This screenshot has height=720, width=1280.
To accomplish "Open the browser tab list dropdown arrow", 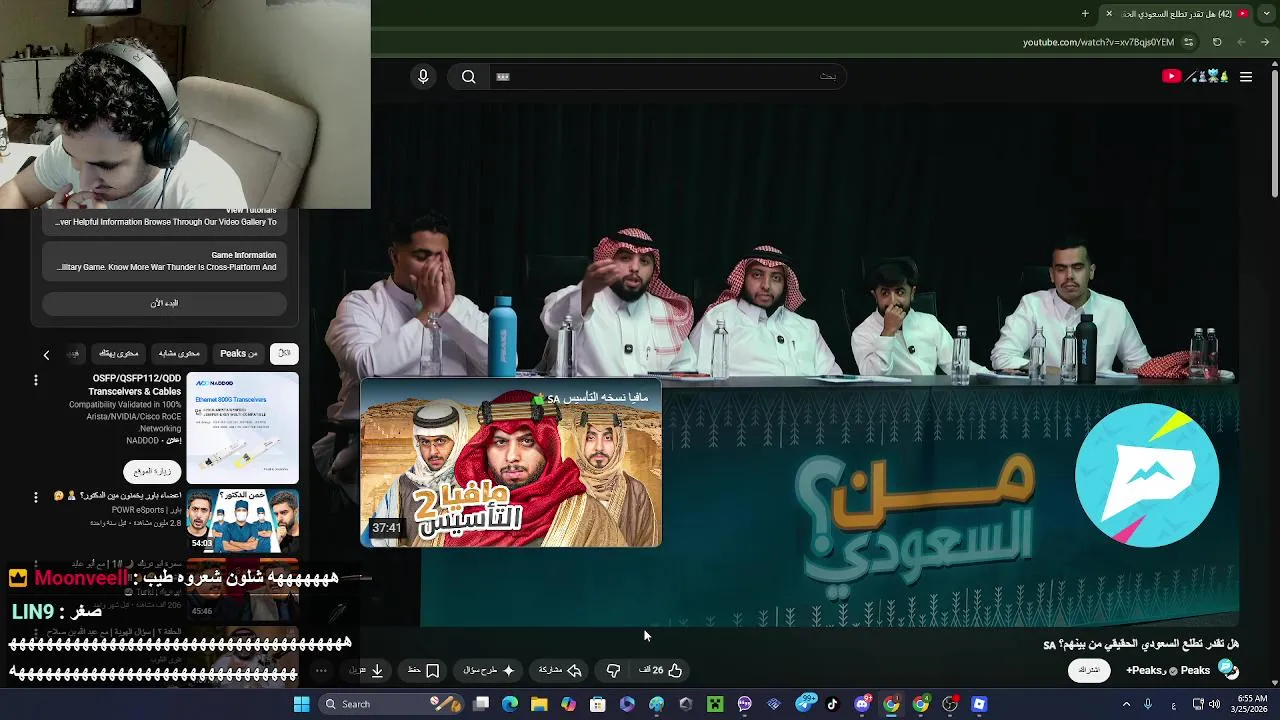I will [x=1266, y=14].
